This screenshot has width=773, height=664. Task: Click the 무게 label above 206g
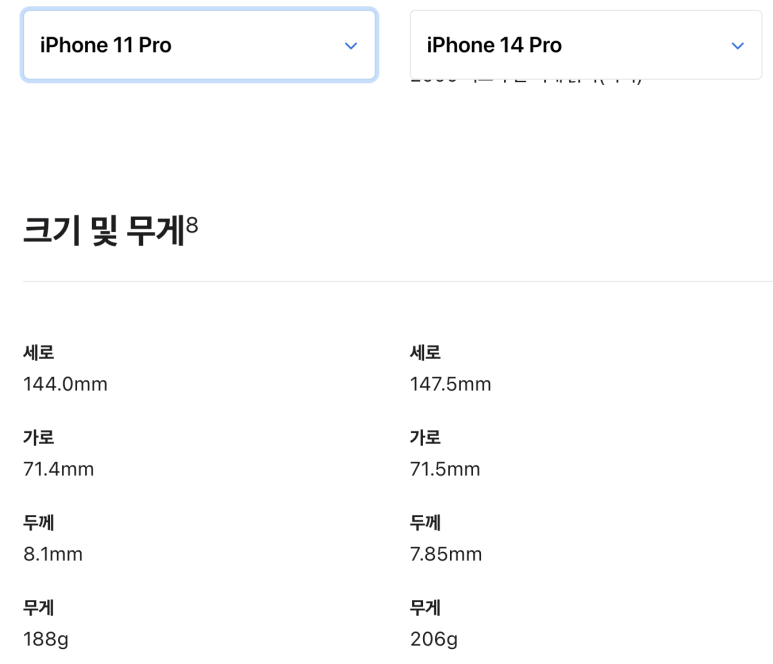coord(425,607)
